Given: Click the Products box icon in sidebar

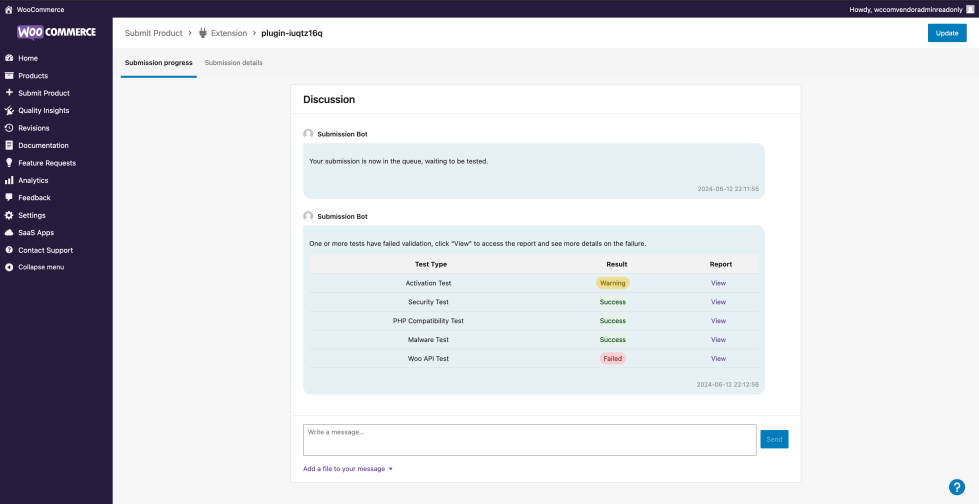Looking at the screenshot, I should [9, 76].
